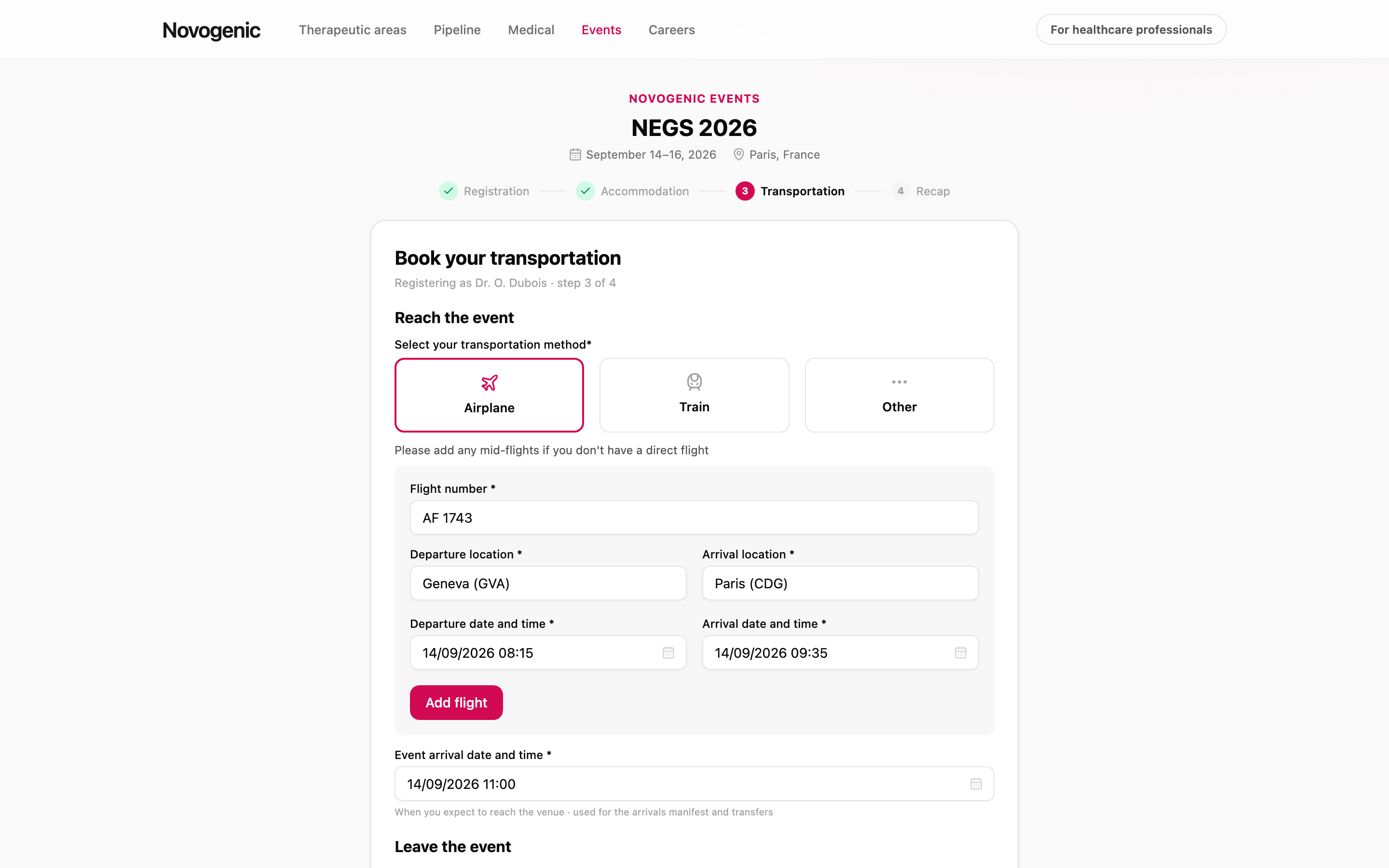Click the Accommodation step green checkmark
The width and height of the screenshot is (1389, 868).
pos(585,191)
